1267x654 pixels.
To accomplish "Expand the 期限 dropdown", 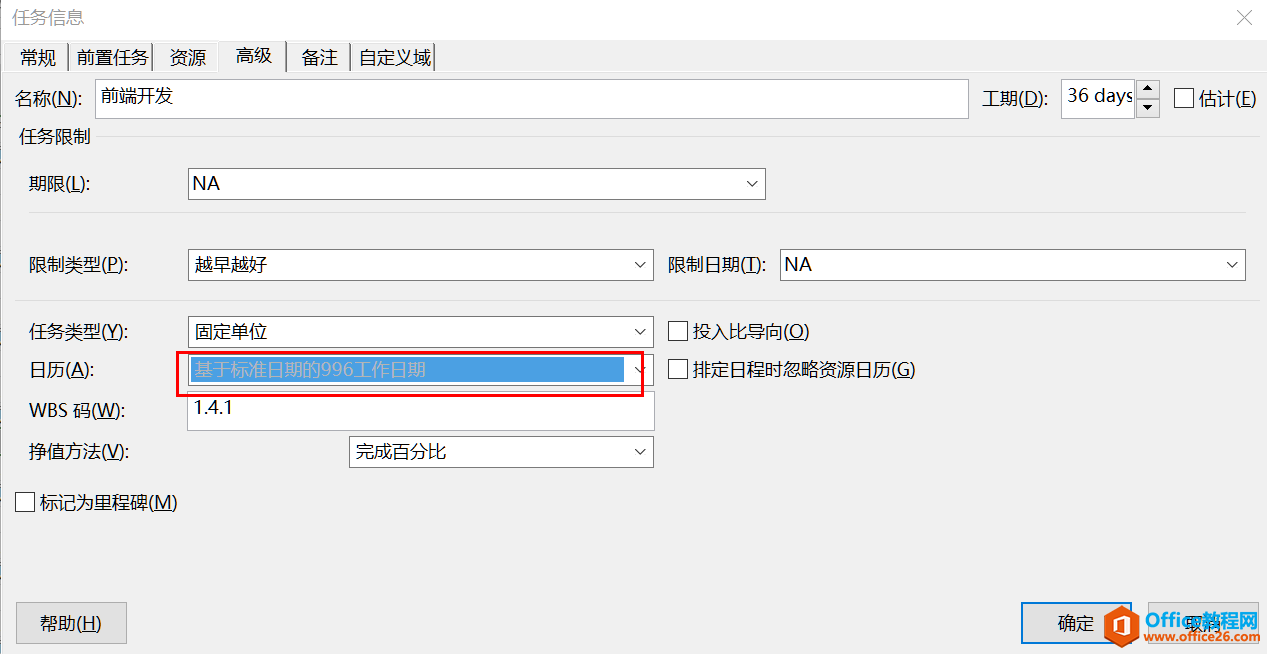I will coord(751,184).
